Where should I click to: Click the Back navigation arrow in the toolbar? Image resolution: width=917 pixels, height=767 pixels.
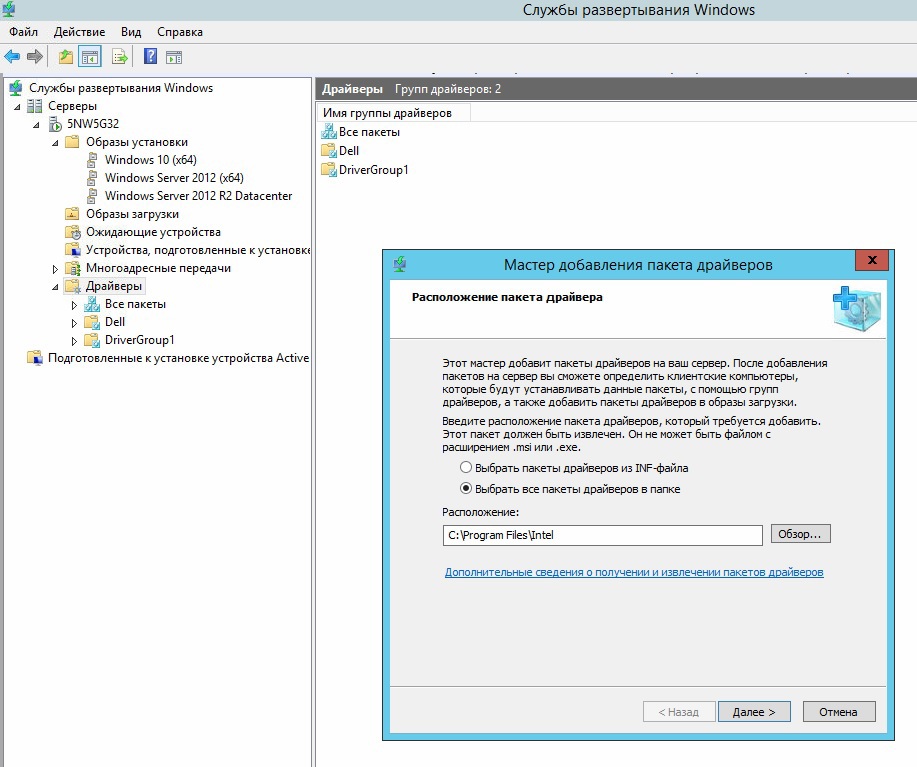click(14, 56)
